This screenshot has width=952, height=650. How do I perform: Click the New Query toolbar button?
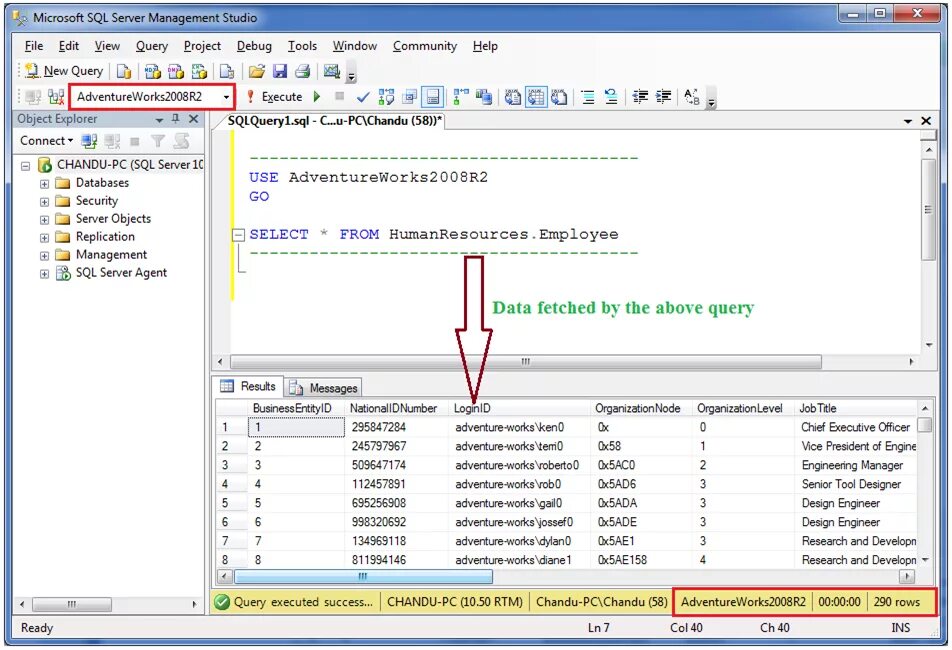[x=64, y=71]
